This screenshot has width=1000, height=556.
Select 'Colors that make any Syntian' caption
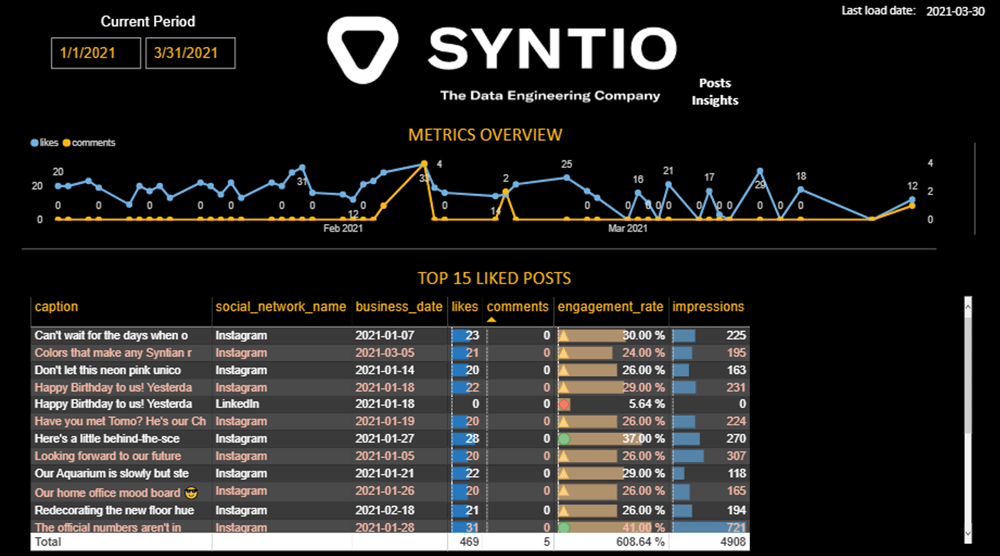(x=113, y=353)
